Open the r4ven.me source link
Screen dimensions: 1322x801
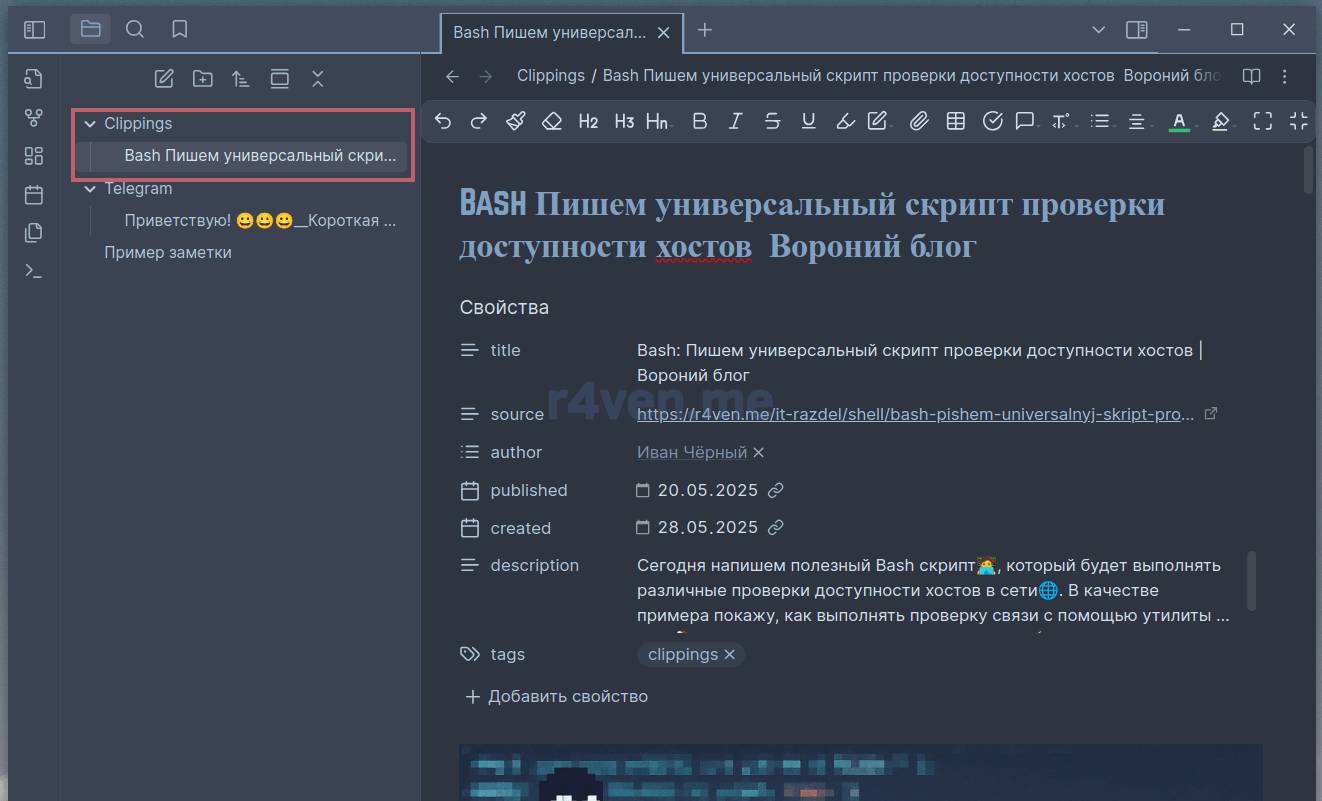(x=915, y=414)
